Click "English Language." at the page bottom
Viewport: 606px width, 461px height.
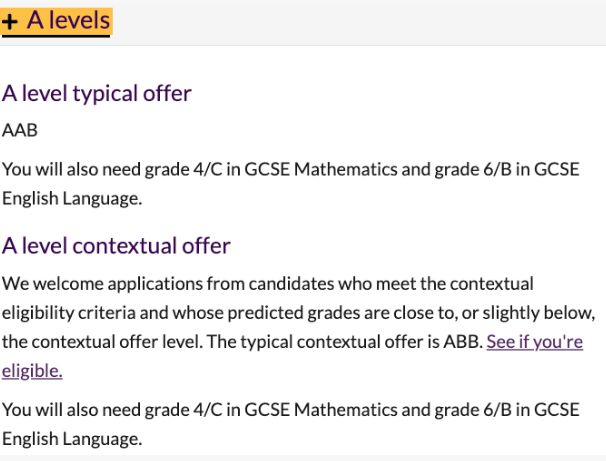pos(72,438)
